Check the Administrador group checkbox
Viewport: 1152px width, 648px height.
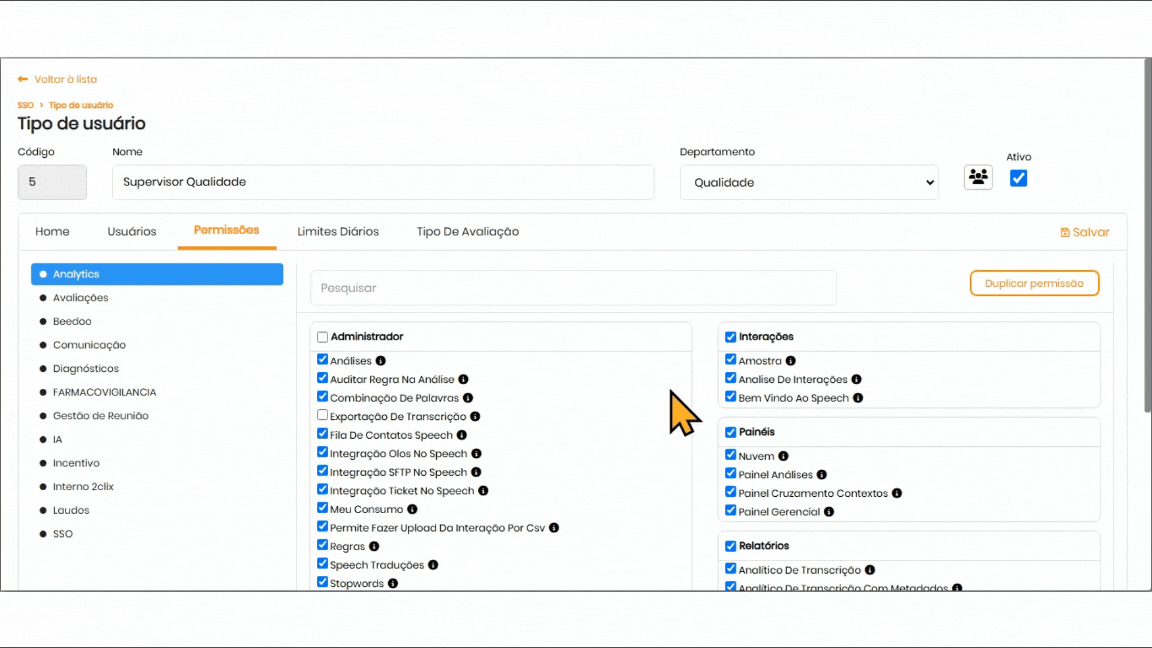click(322, 337)
